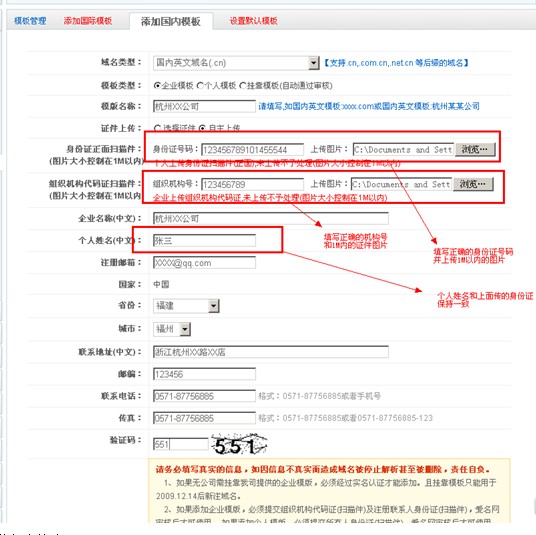Open the 设置默认模板 tab
Screen dimensions: 536x535
(253, 21)
